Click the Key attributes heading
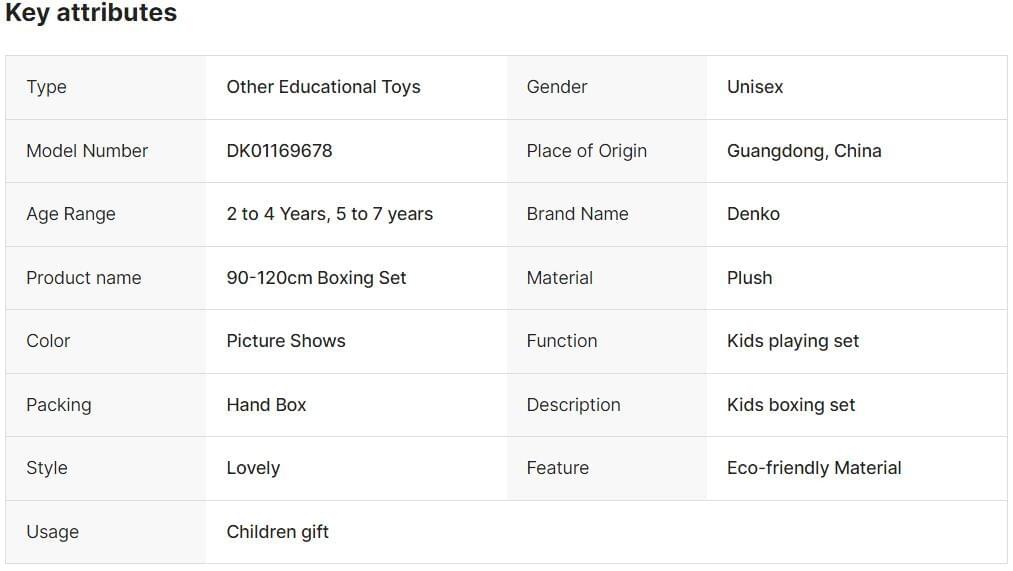 tap(91, 14)
